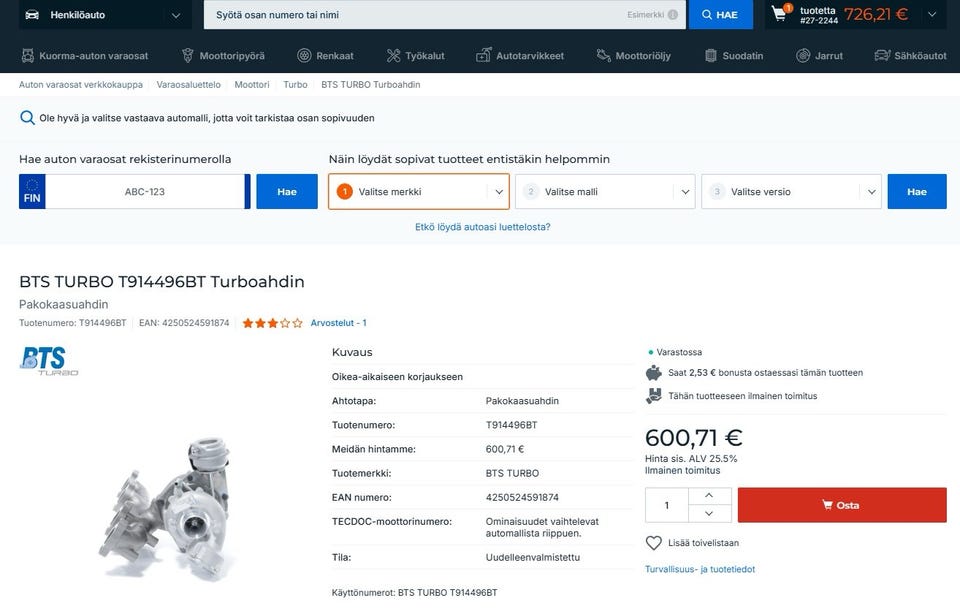Click product title BTS TURBO T914496BT Turboahdin
The image size is (960, 614).
[x=162, y=282]
